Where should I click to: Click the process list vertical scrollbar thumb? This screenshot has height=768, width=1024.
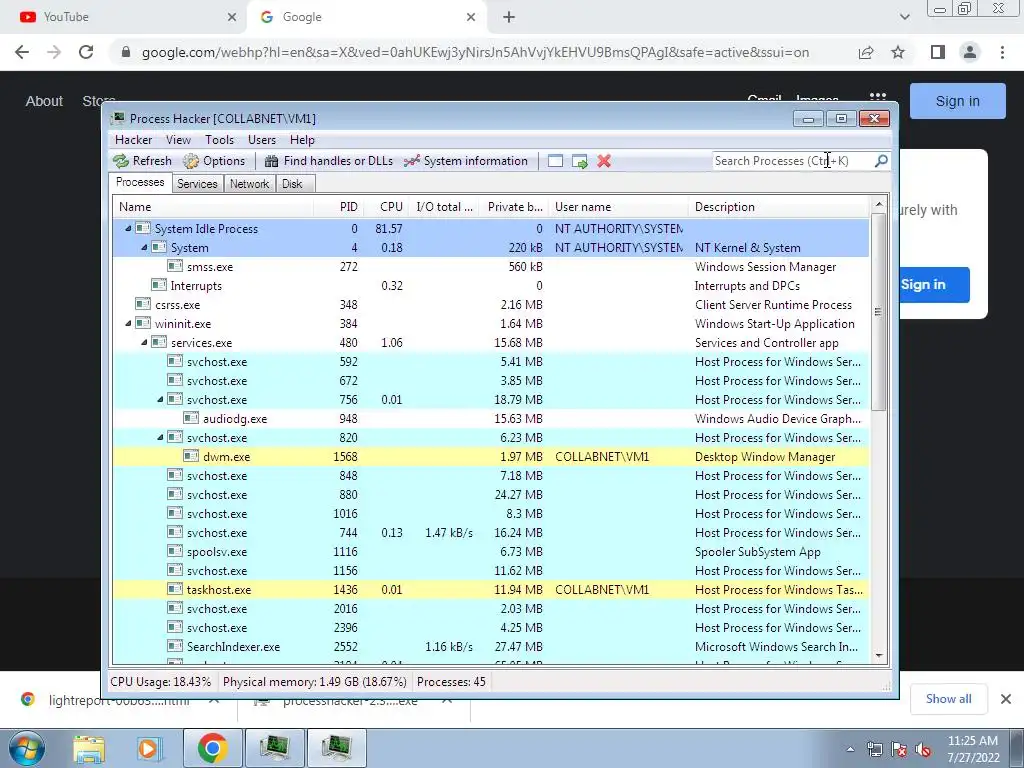point(878,312)
